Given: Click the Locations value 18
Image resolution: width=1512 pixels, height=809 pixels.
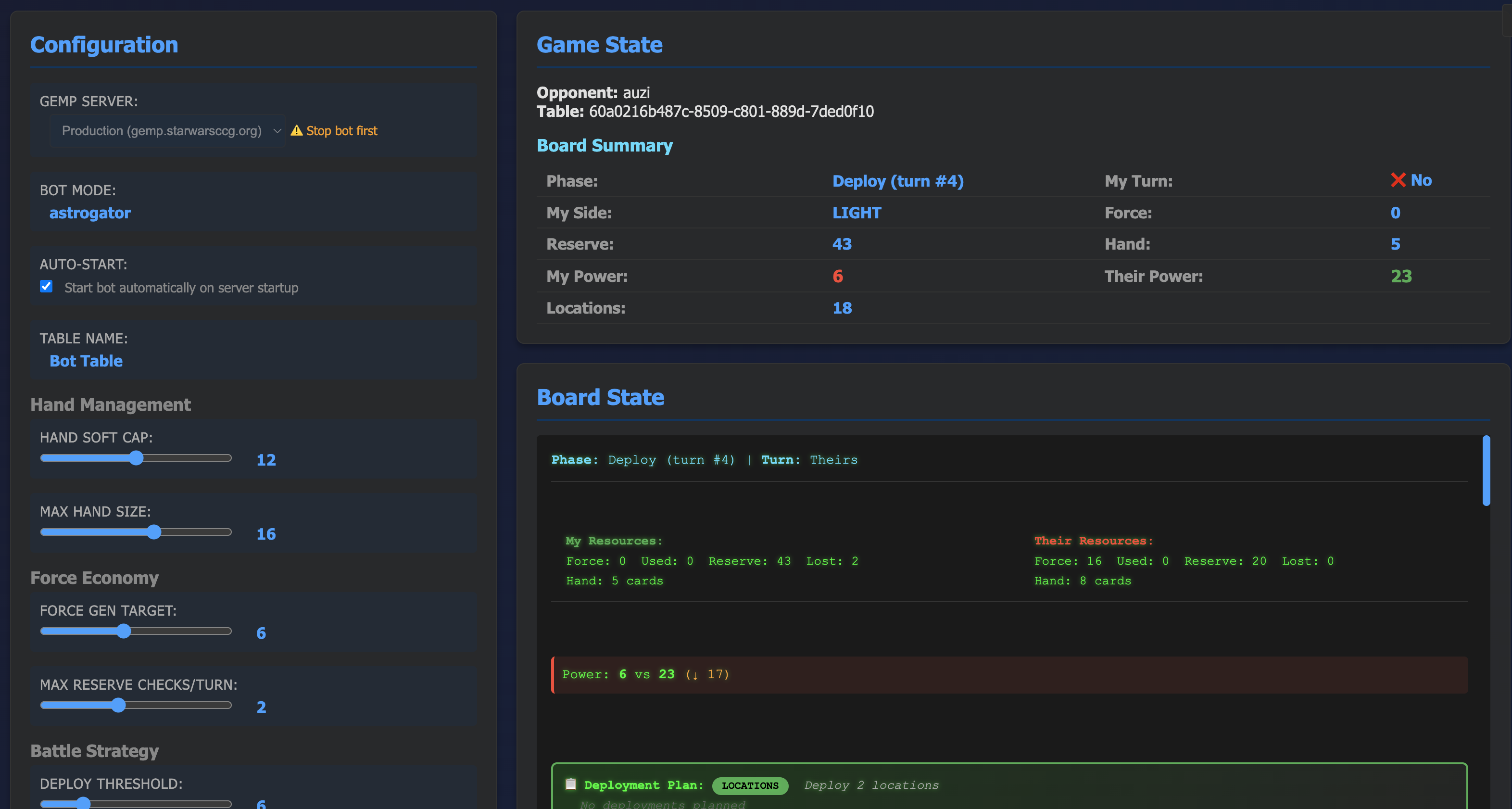Looking at the screenshot, I should pos(842,308).
